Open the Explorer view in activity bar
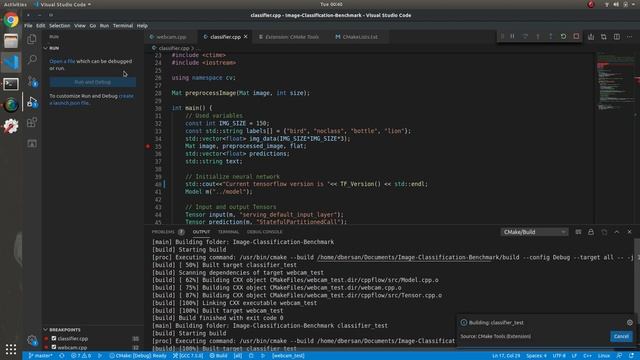Viewport: 640px width, 360px height. coord(32,39)
